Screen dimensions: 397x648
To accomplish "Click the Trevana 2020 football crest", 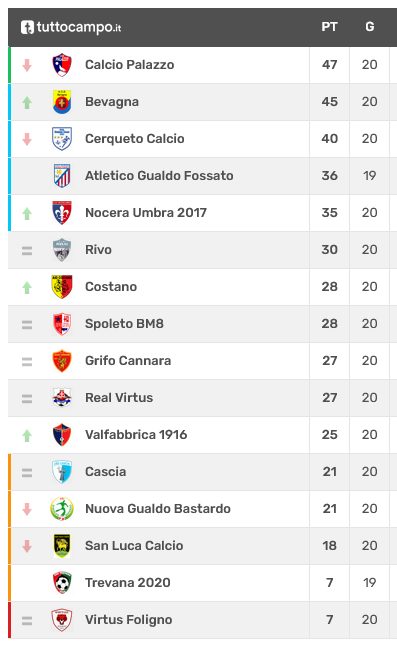I will coord(62,583).
